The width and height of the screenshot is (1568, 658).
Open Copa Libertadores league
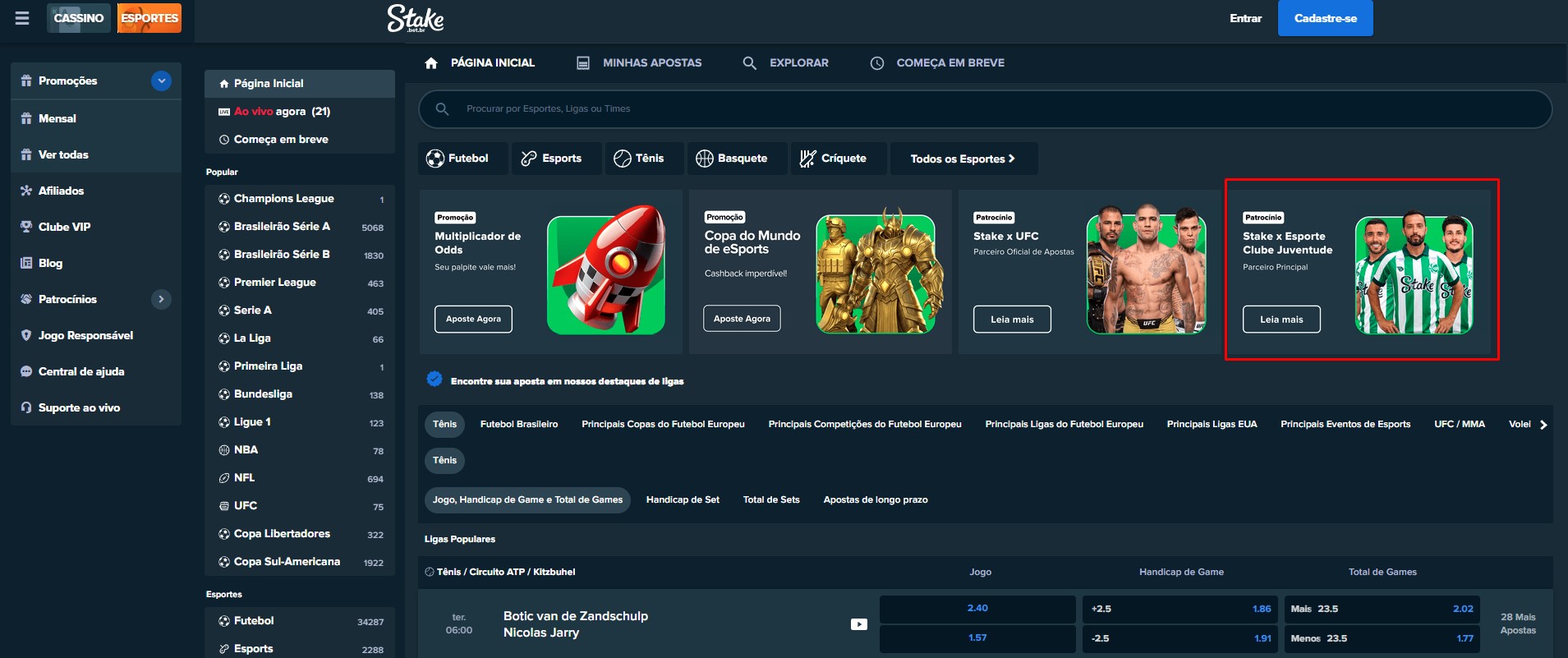pyautogui.click(x=300, y=534)
